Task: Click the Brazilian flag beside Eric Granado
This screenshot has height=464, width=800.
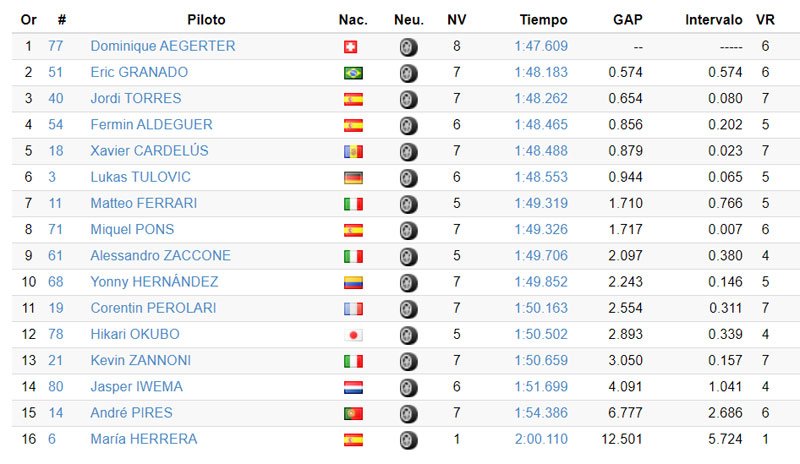Action: 353,73
